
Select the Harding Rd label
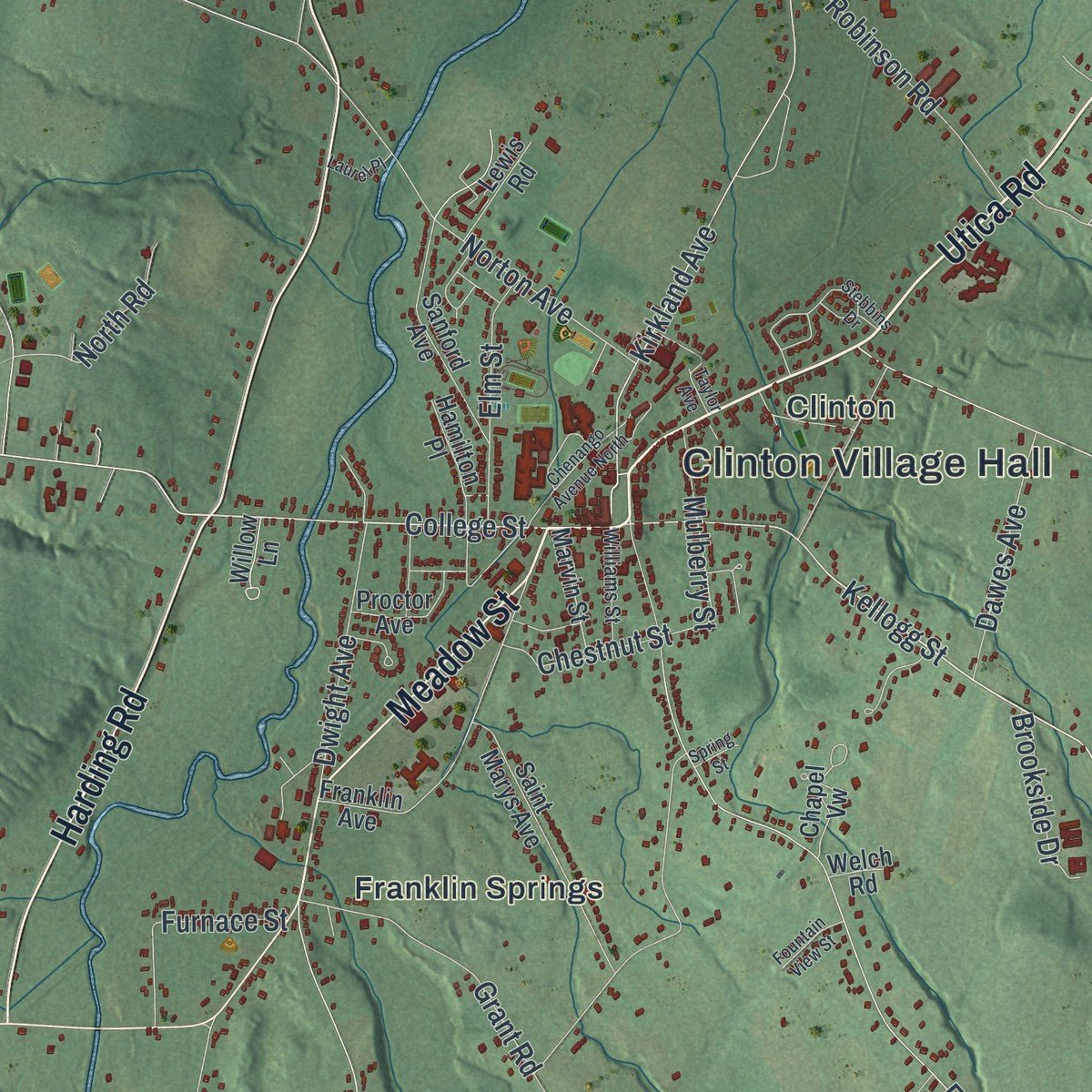tap(100, 769)
